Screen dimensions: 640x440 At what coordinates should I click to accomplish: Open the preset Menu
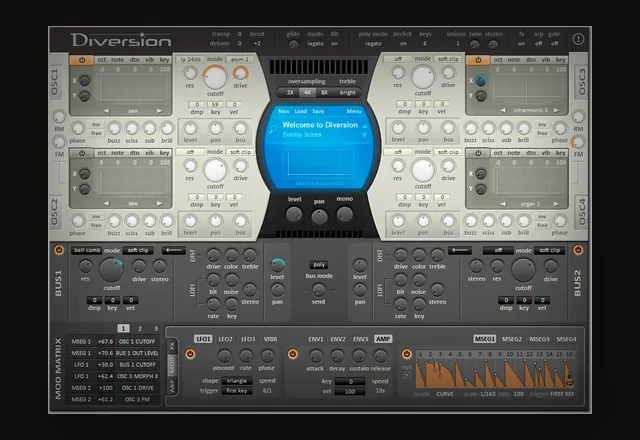click(354, 111)
